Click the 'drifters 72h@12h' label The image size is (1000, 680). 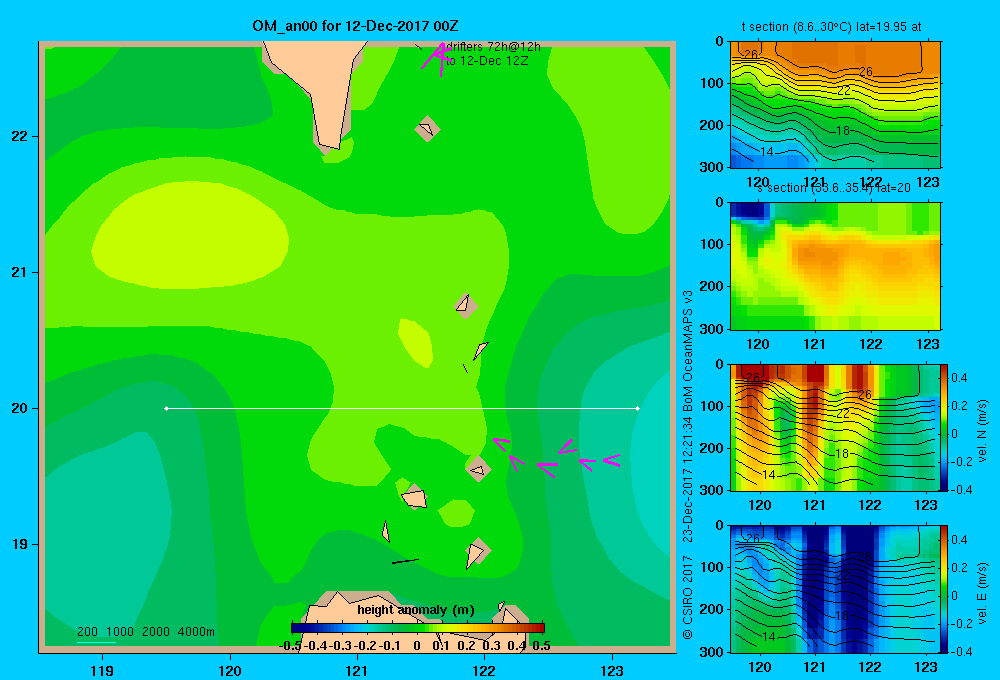493,47
